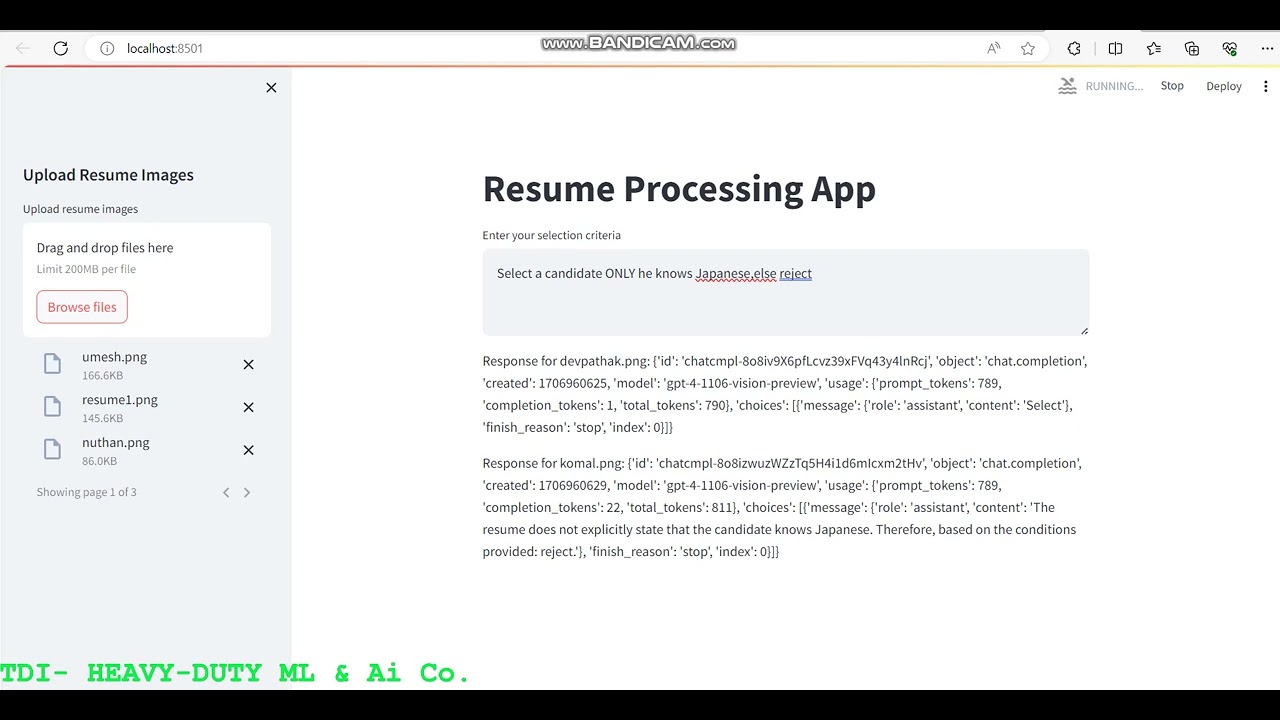Screen dimensions: 1280x720
Task: Delete nuthan.png from upload list
Action: 249,451
